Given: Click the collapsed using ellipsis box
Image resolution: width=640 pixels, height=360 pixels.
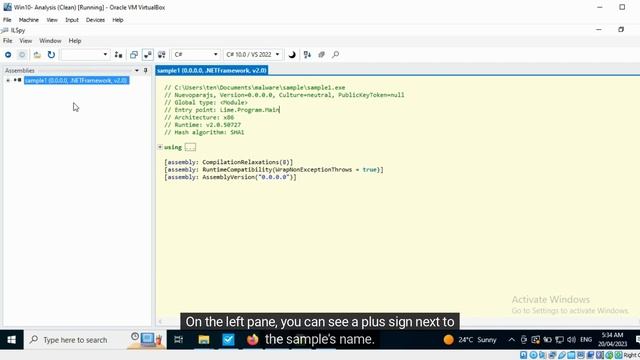Looking at the screenshot, I should pyautogui.click(x=190, y=147).
